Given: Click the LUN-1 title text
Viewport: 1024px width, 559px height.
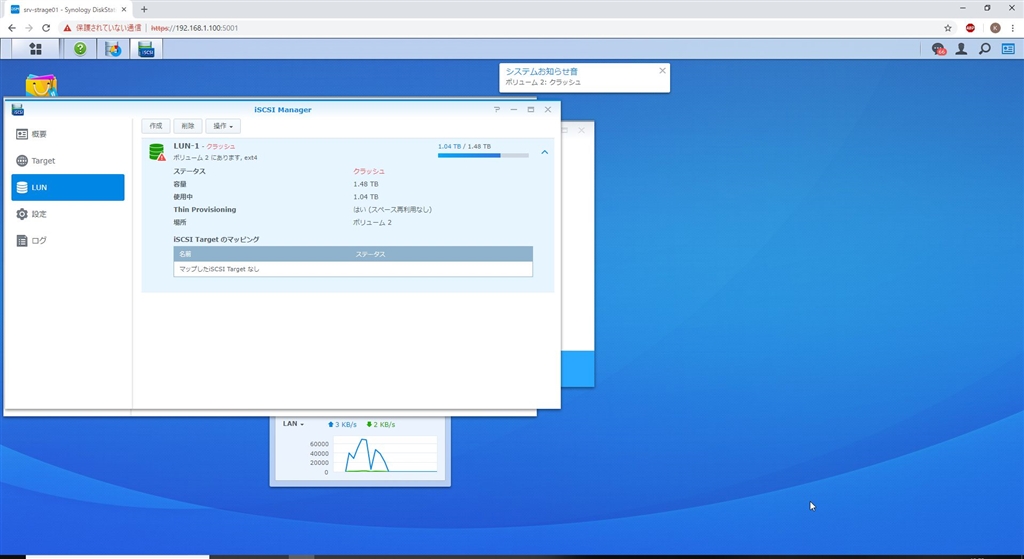Looking at the screenshot, I should (186, 146).
